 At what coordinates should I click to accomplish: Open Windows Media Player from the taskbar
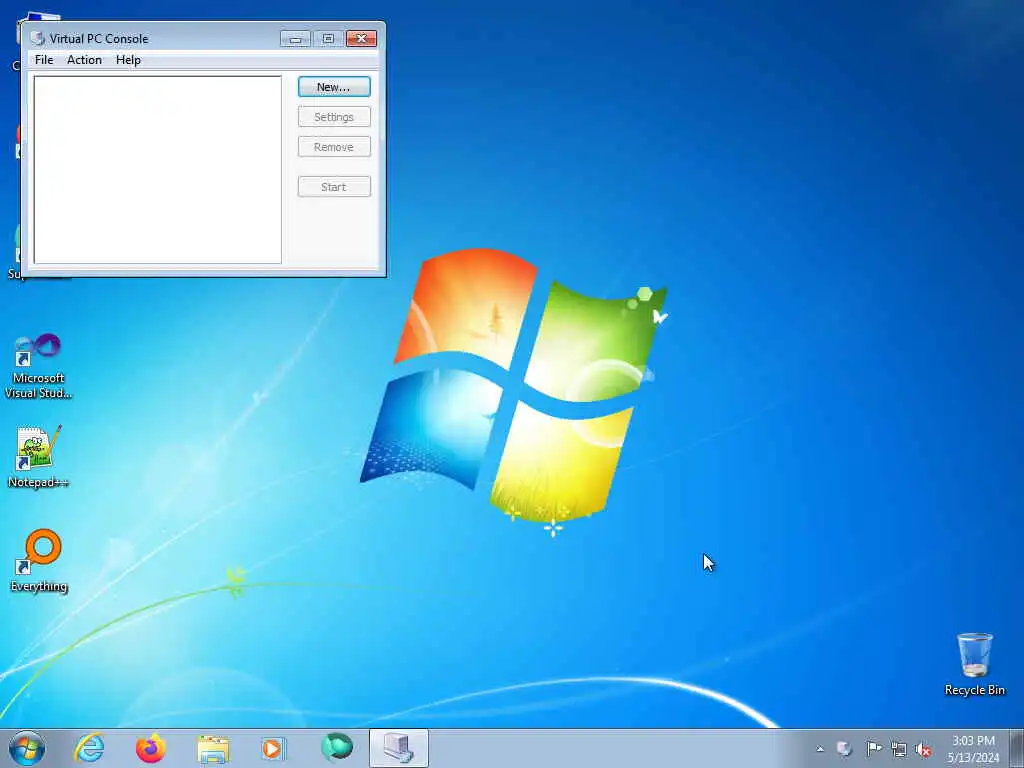(274, 748)
